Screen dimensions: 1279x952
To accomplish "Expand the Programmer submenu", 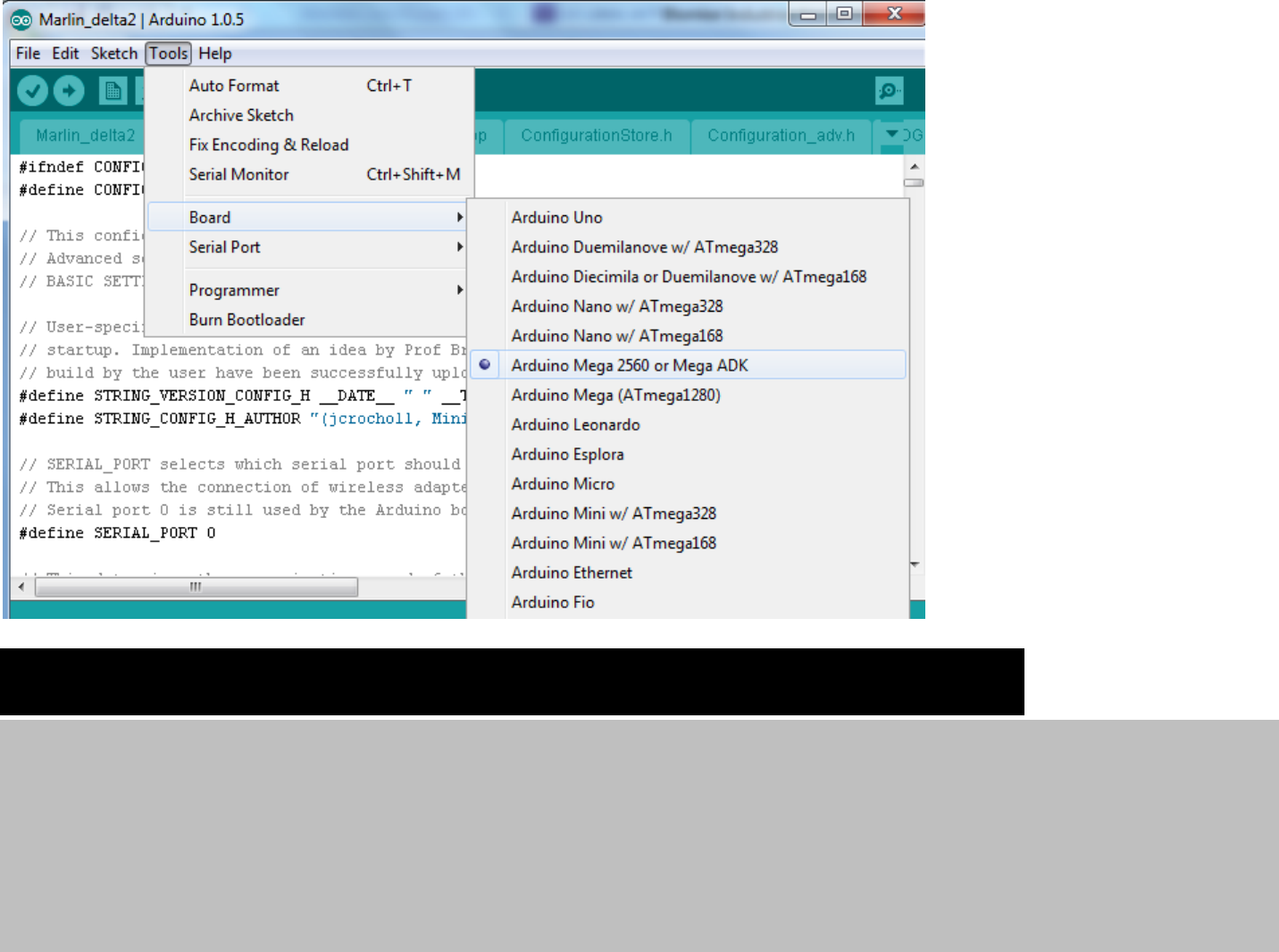I will point(308,290).
